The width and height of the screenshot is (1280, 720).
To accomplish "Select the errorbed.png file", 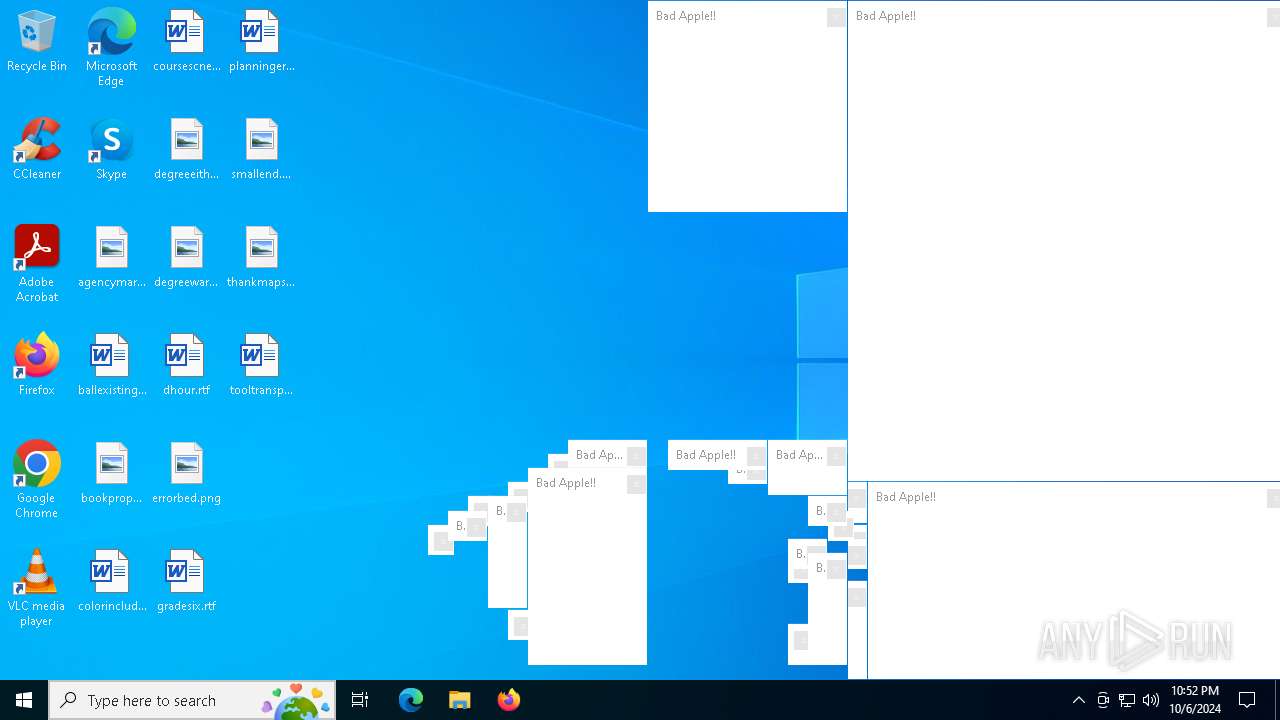I will 186,474.
